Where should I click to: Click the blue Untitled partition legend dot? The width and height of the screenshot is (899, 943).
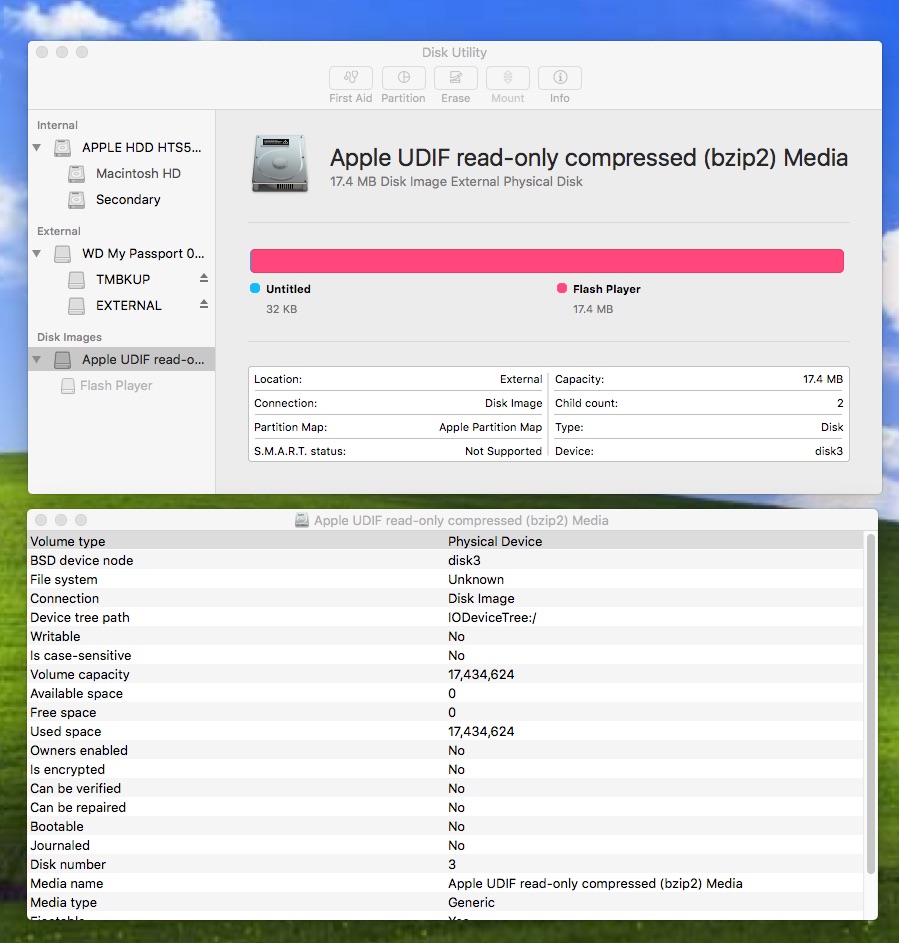(255, 288)
